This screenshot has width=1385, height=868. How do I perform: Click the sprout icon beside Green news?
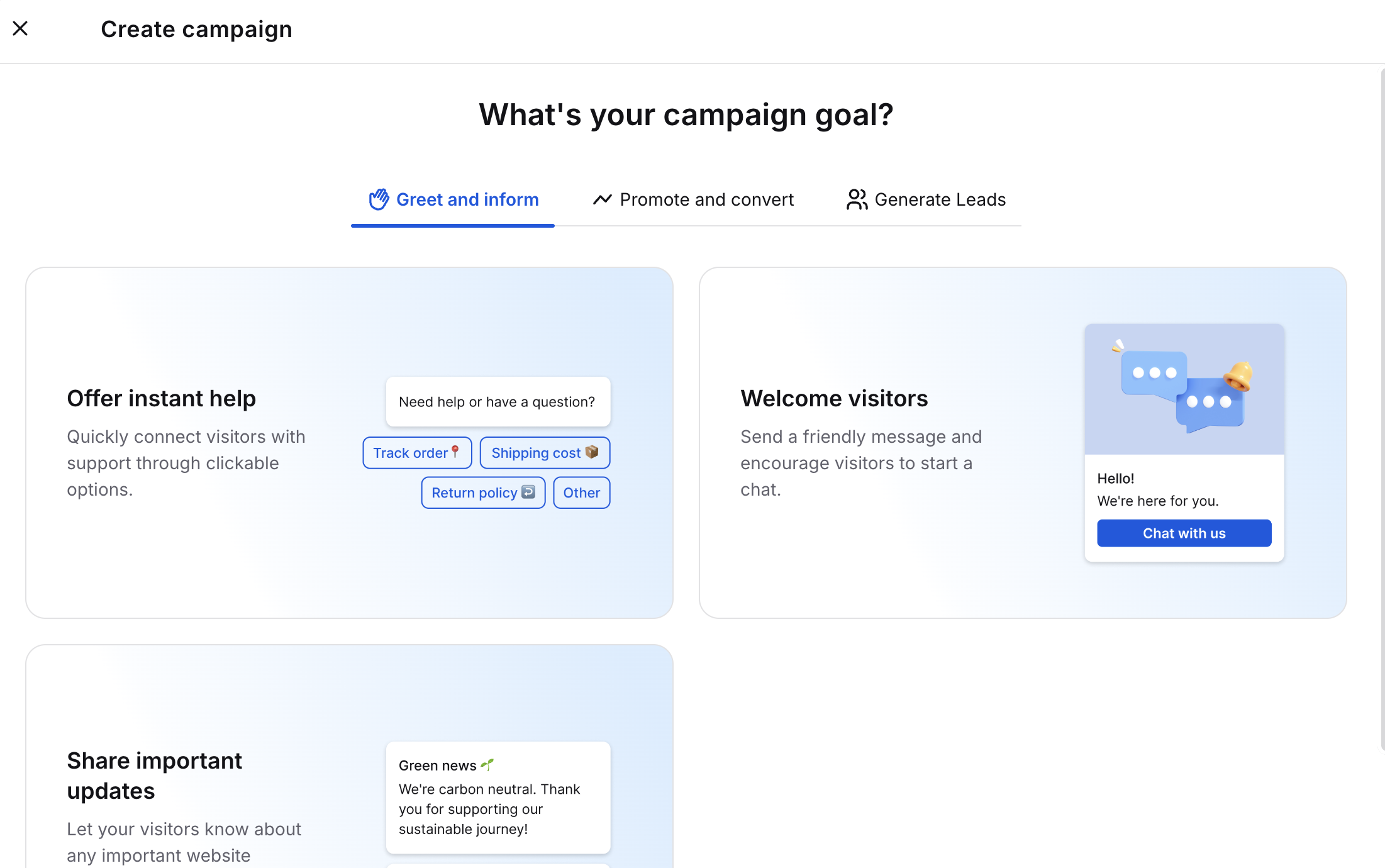(x=487, y=765)
